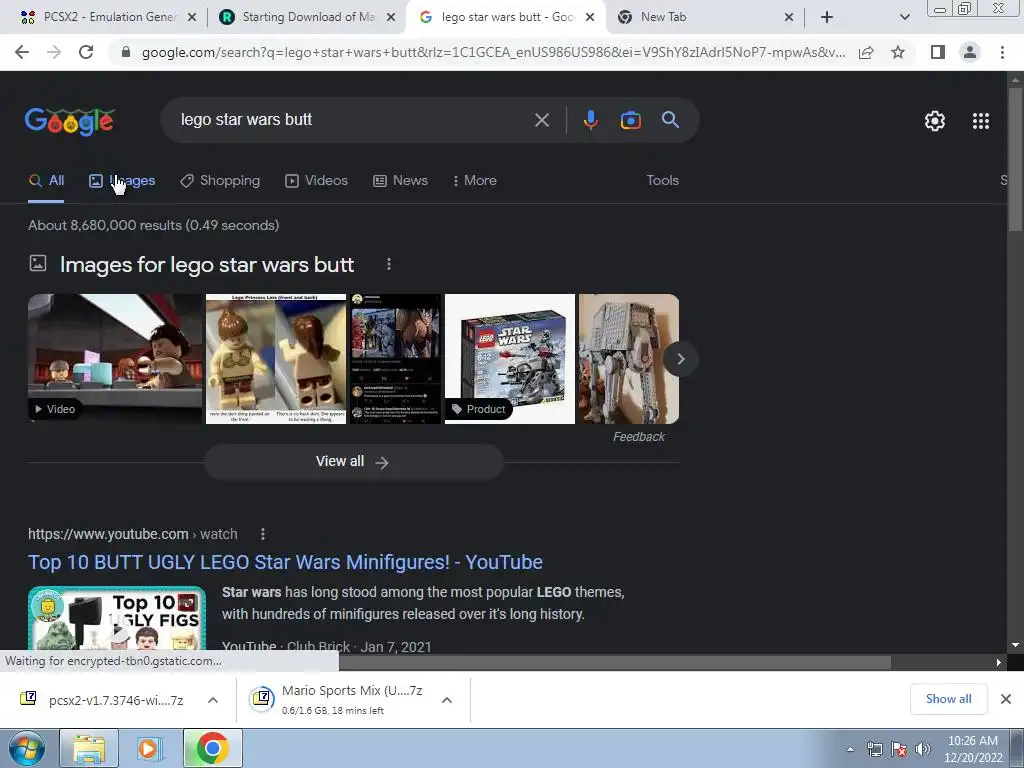Select the Images search filter
1024x768 pixels.
(122, 181)
